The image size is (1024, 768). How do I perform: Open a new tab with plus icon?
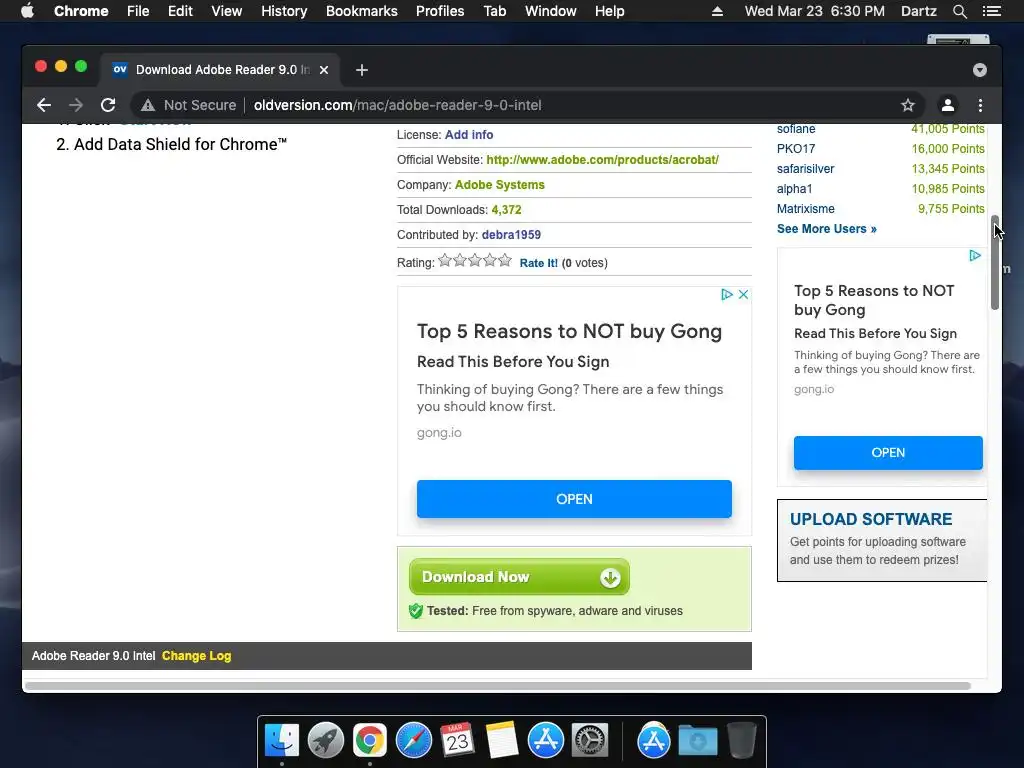(362, 70)
